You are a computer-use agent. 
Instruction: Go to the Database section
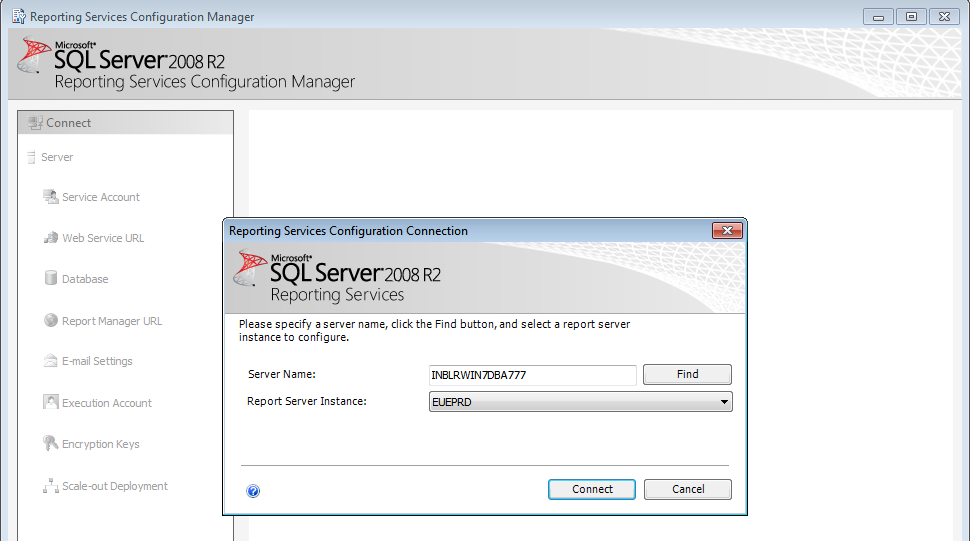(x=85, y=279)
